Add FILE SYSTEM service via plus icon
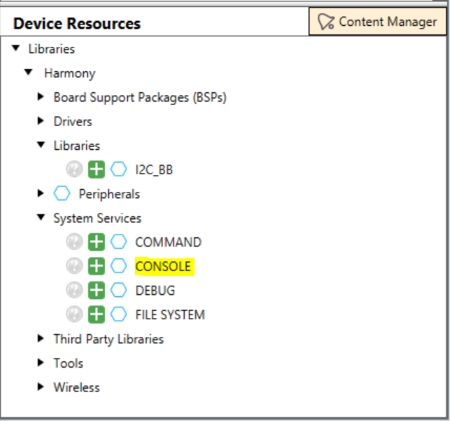Viewport: 450px width, 421px height. [x=96, y=314]
